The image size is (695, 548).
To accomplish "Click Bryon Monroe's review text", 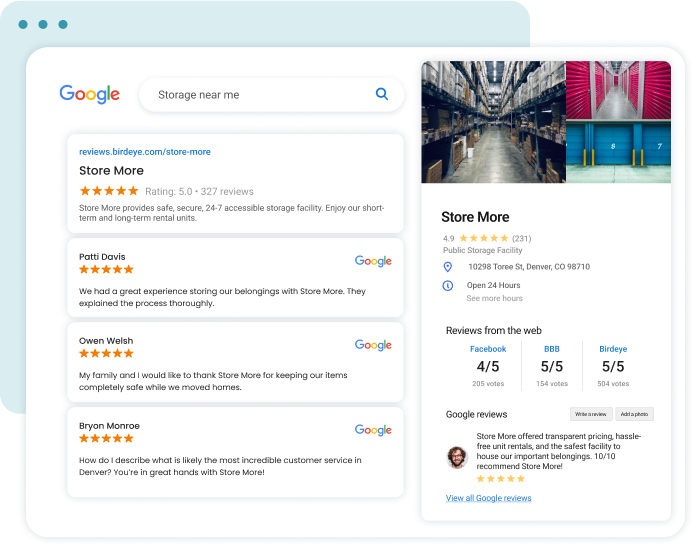I will [220, 466].
